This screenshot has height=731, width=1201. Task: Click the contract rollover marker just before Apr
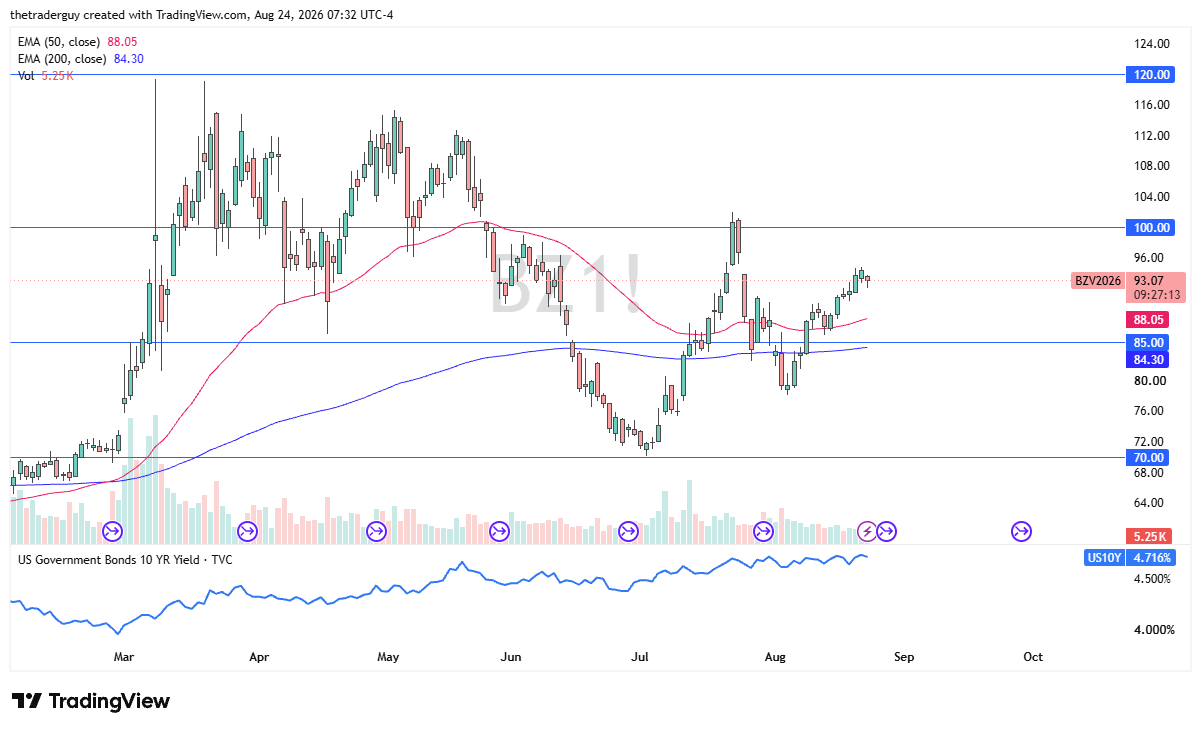[247, 531]
